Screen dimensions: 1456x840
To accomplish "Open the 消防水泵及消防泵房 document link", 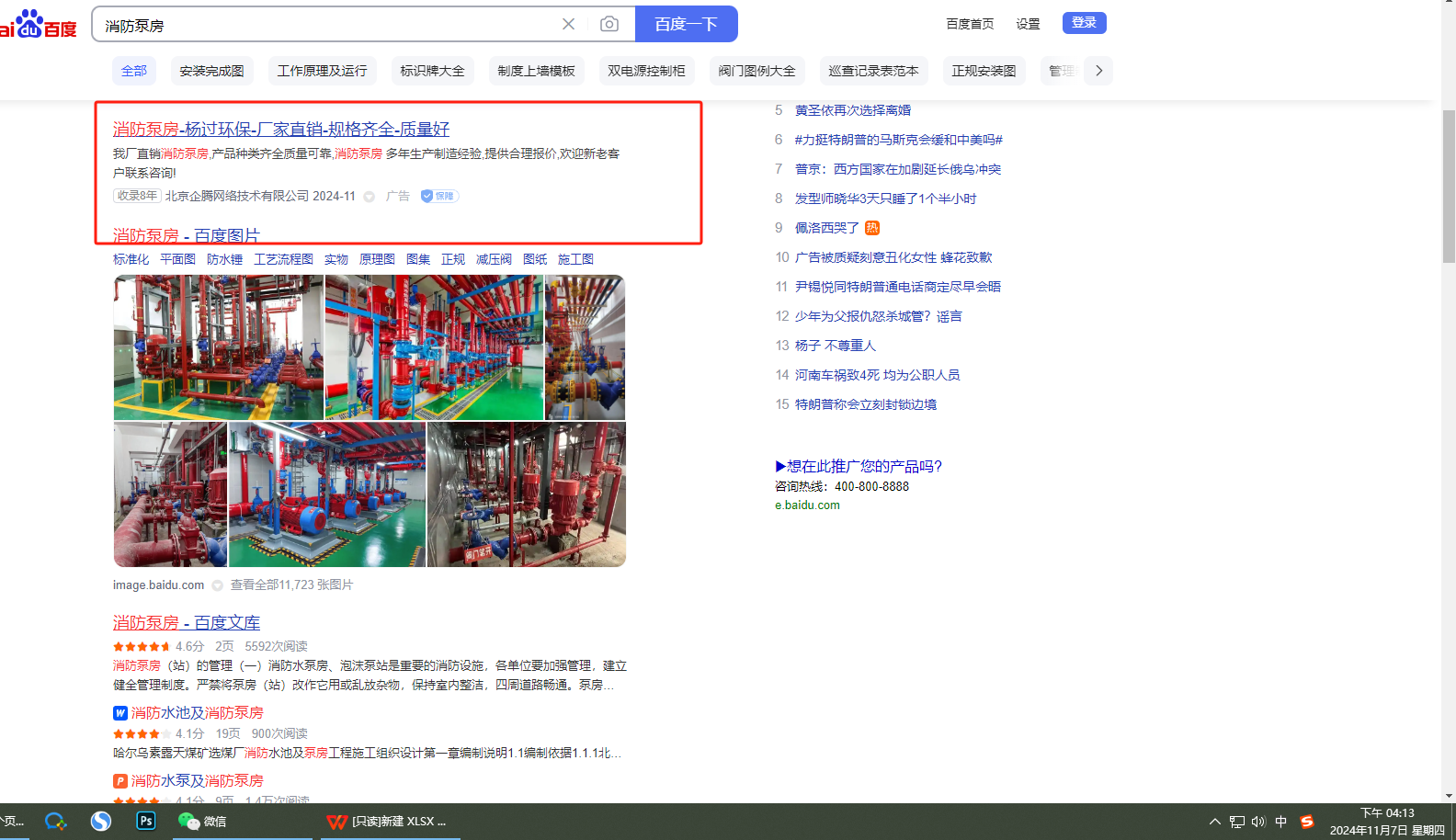I will click(198, 781).
